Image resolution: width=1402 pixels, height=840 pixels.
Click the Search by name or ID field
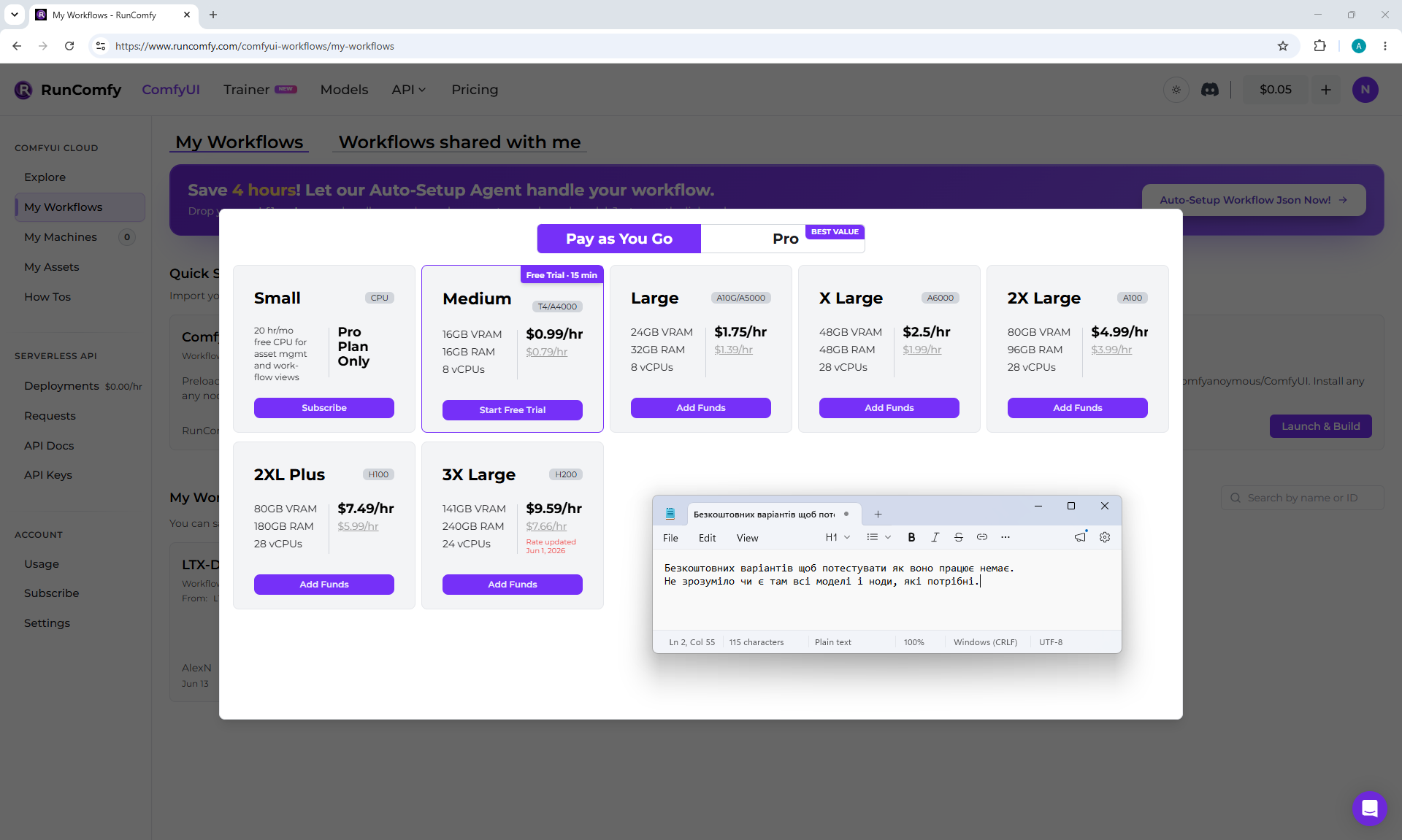tap(1303, 498)
